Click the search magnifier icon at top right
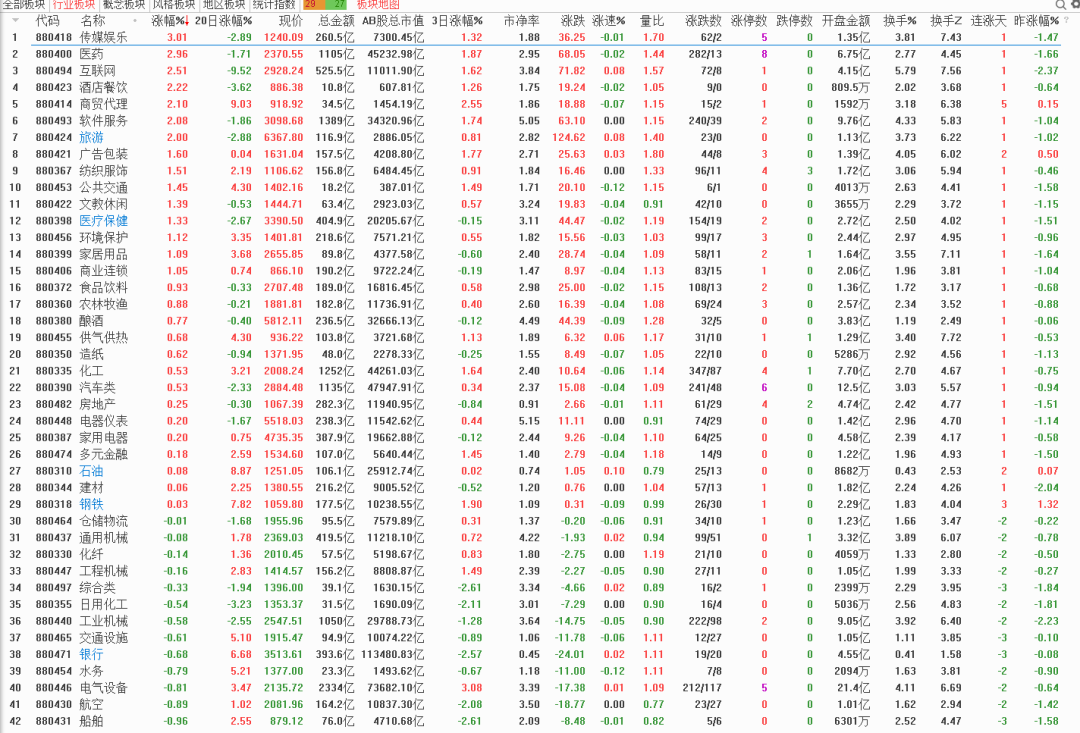 (x=1061, y=4)
